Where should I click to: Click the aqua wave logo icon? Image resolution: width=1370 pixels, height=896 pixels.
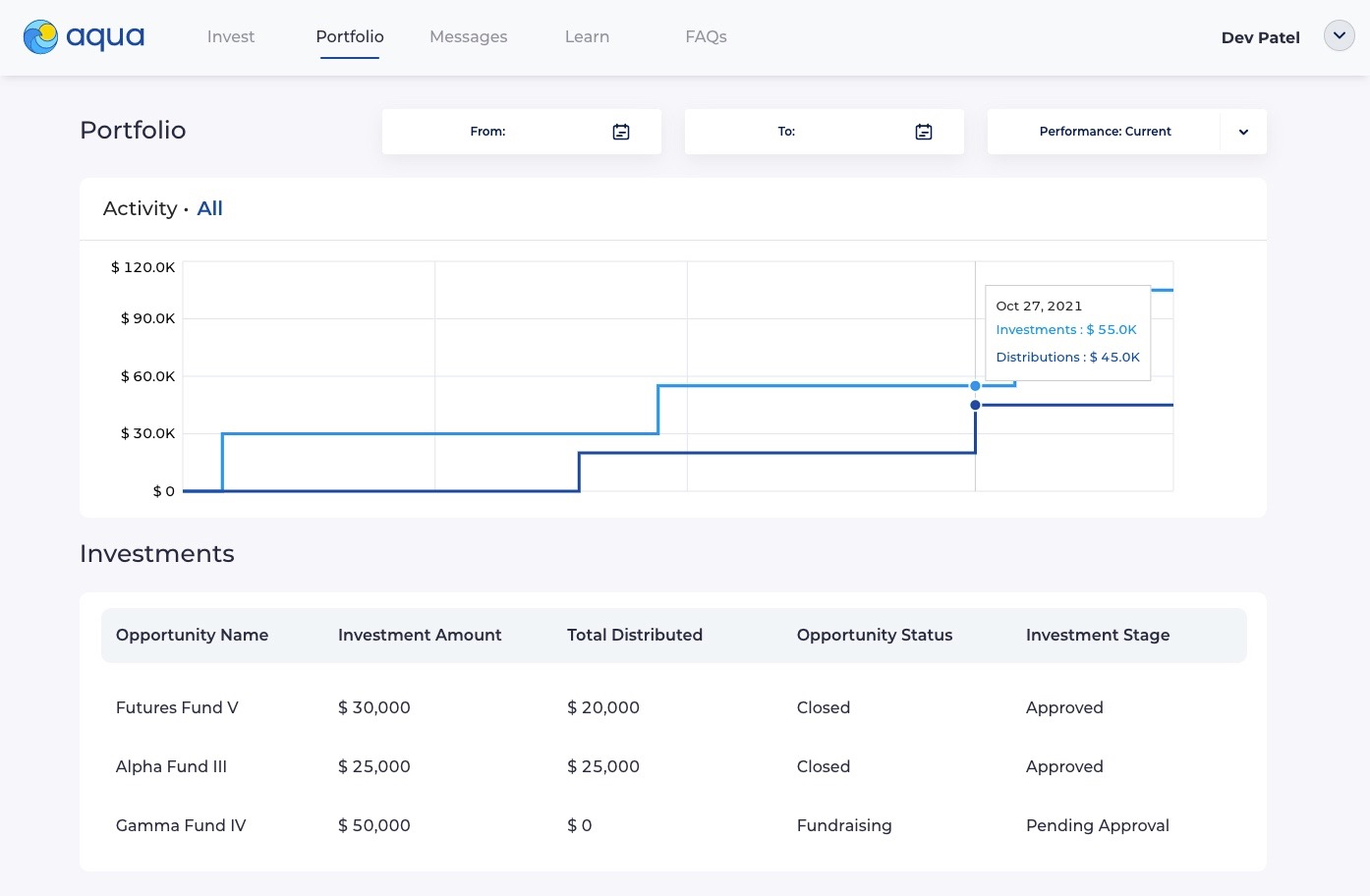[x=41, y=37]
